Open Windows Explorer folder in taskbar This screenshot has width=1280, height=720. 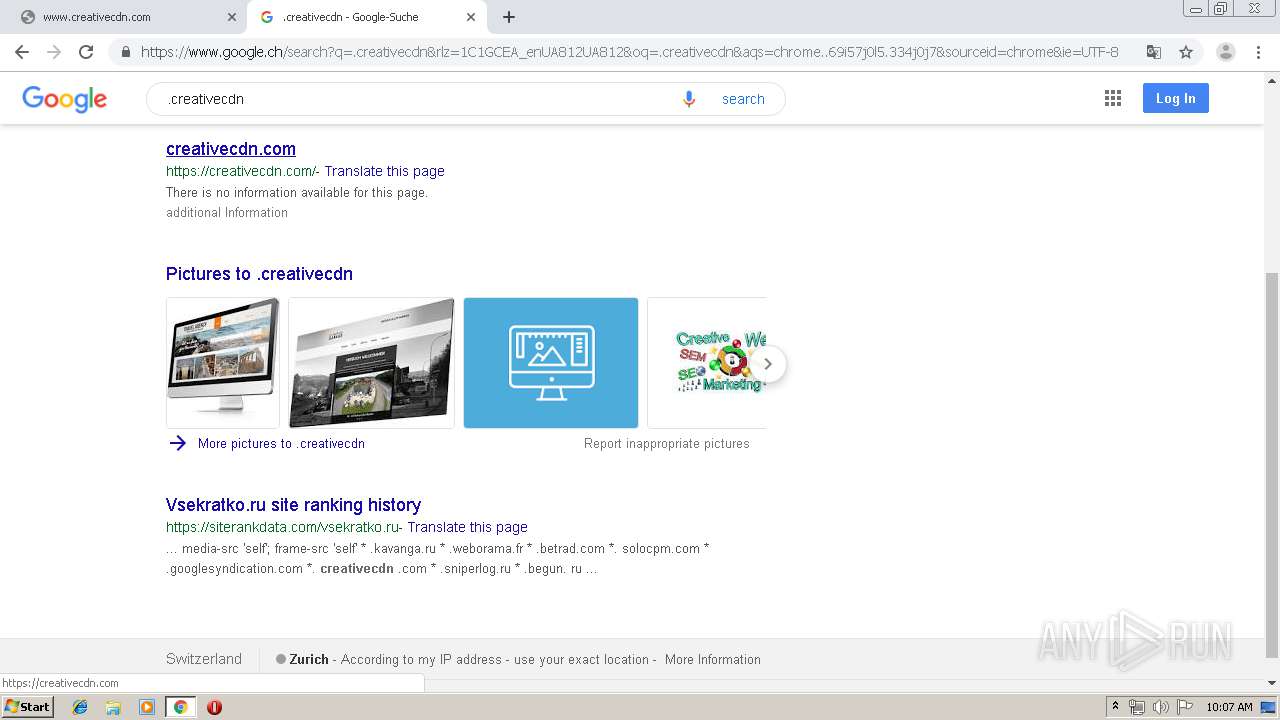tap(113, 707)
